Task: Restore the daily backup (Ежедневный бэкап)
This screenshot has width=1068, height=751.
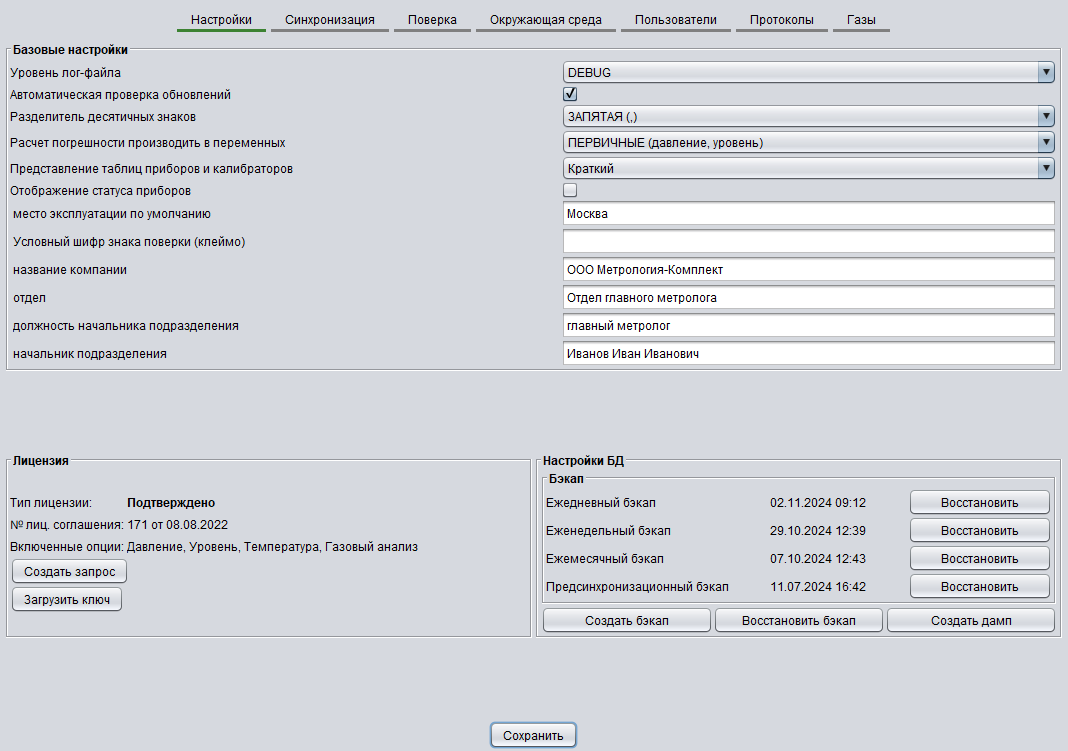Action: click(979, 502)
